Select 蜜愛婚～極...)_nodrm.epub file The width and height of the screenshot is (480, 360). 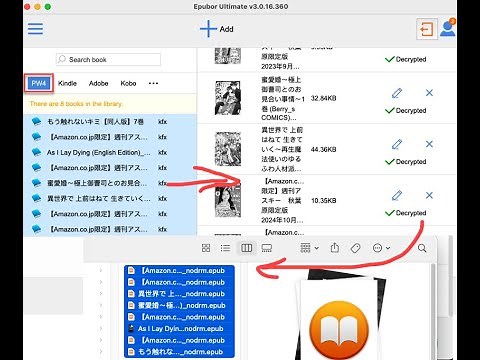click(x=179, y=305)
